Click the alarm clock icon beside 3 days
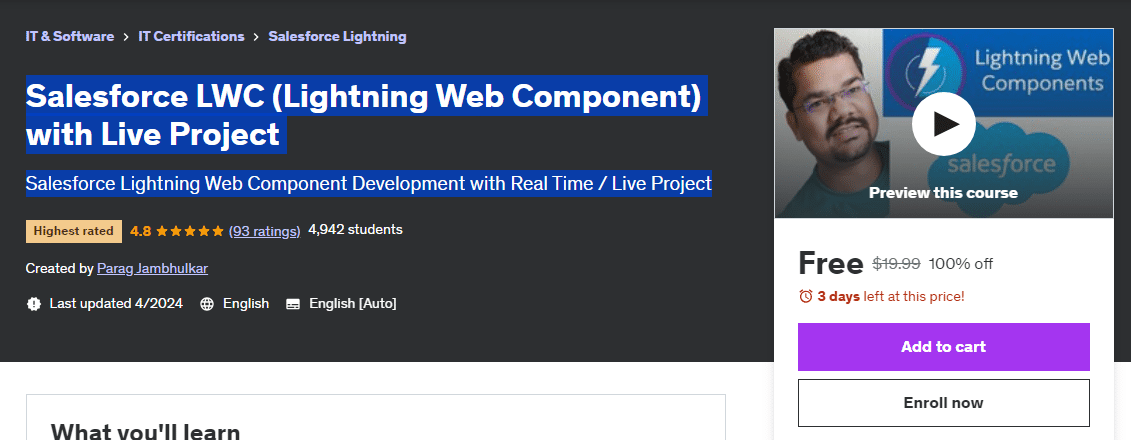The height and width of the screenshot is (440, 1131). point(806,296)
